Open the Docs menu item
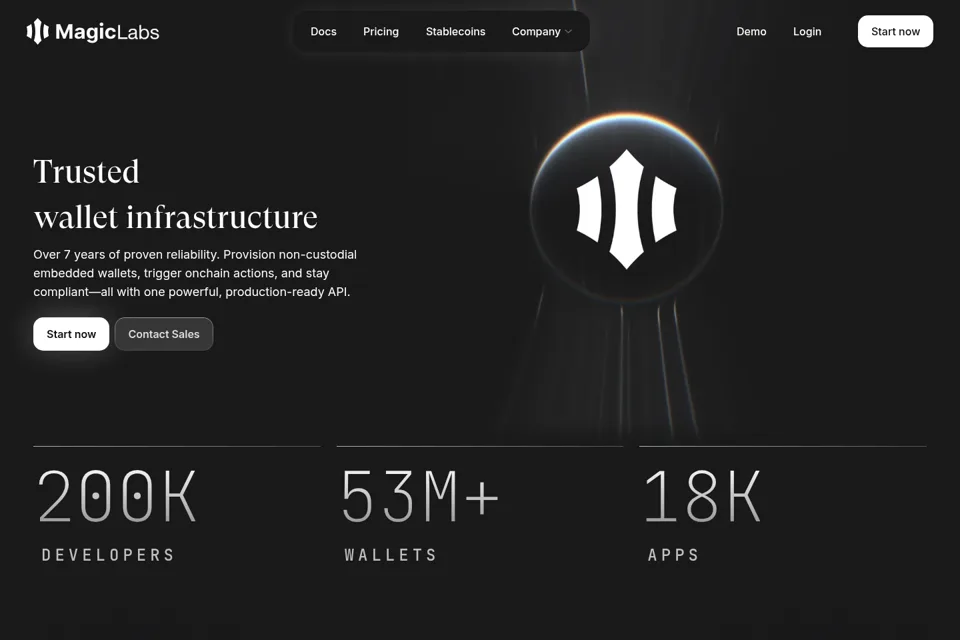Image resolution: width=960 pixels, height=640 pixels. [323, 31]
